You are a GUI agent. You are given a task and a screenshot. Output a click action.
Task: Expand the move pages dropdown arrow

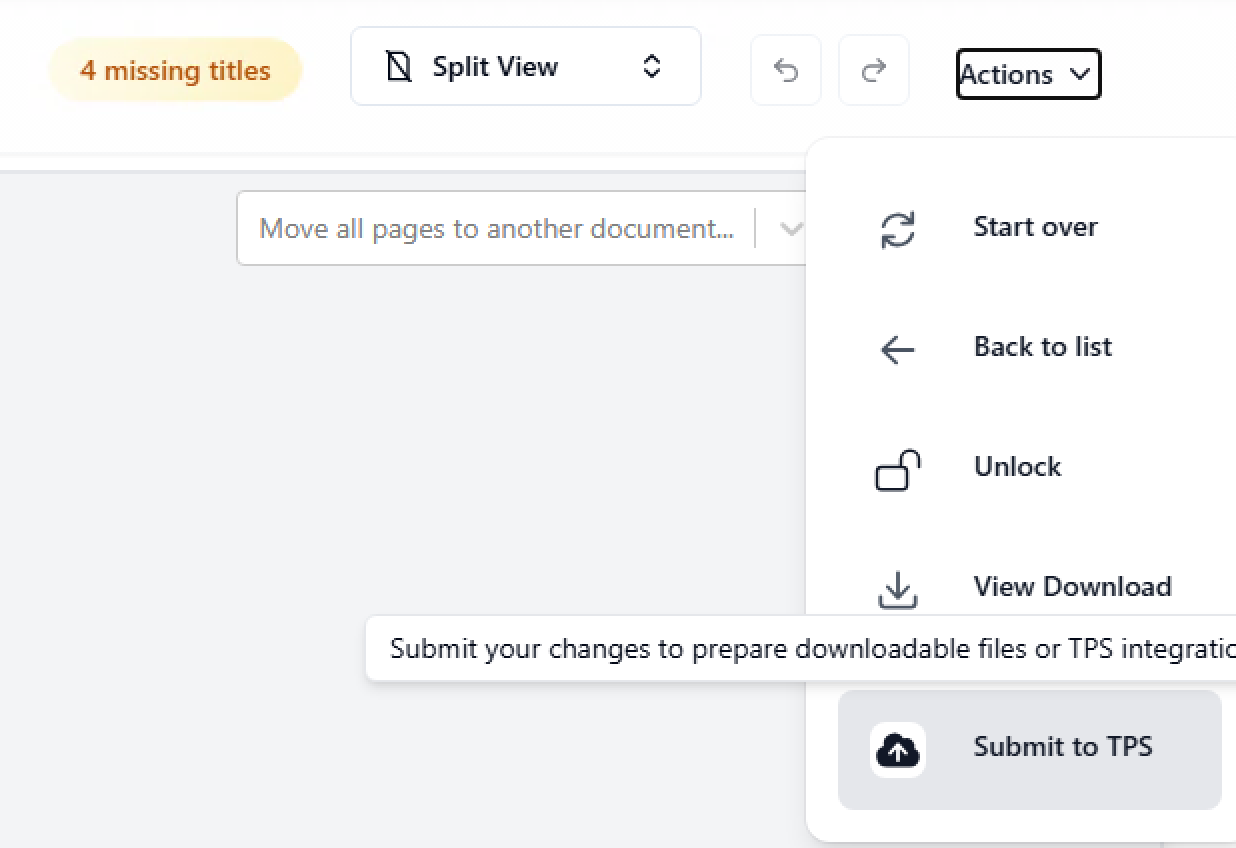tap(791, 229)
